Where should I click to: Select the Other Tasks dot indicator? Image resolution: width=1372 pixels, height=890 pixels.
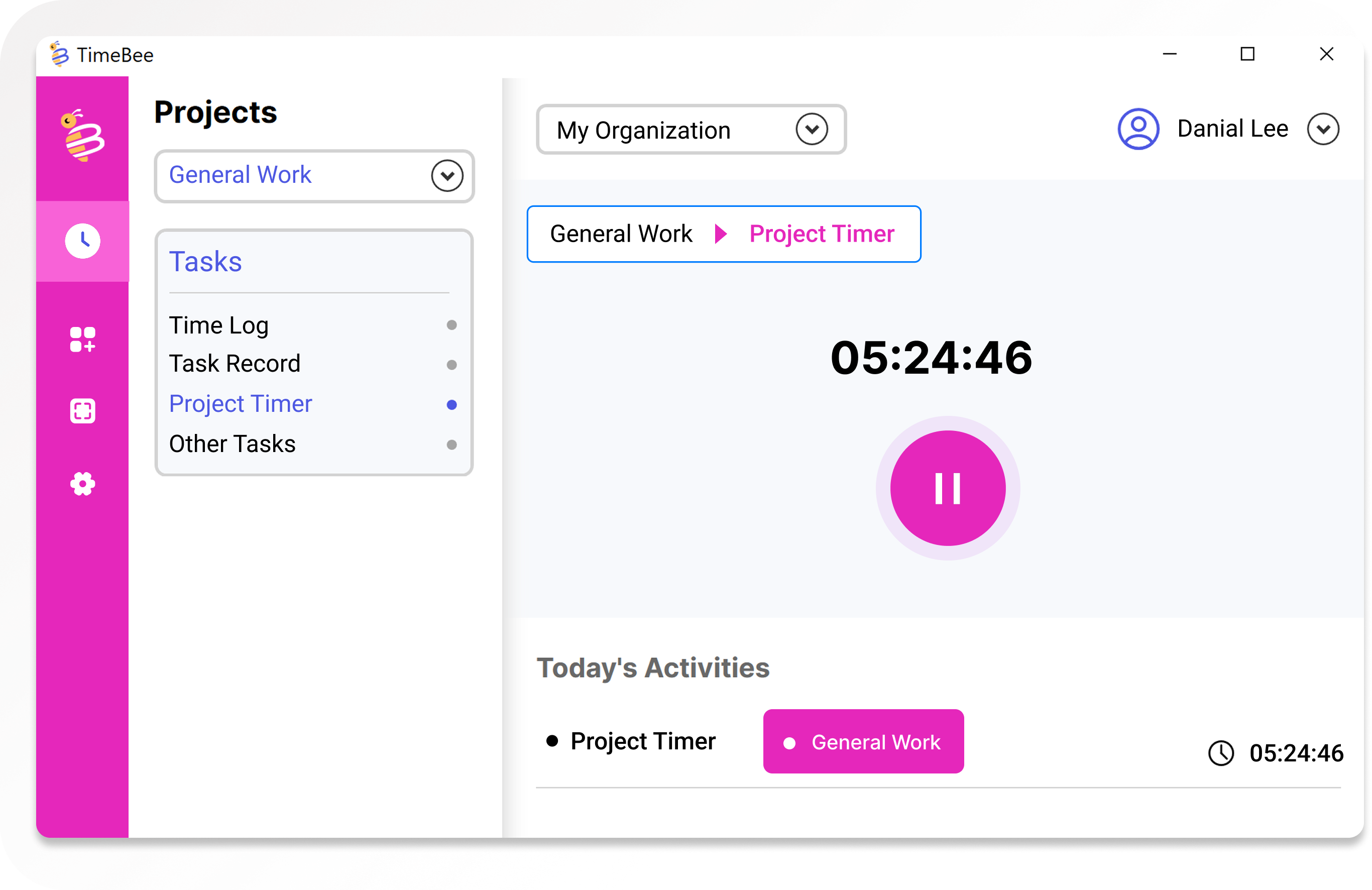point(451,444)
